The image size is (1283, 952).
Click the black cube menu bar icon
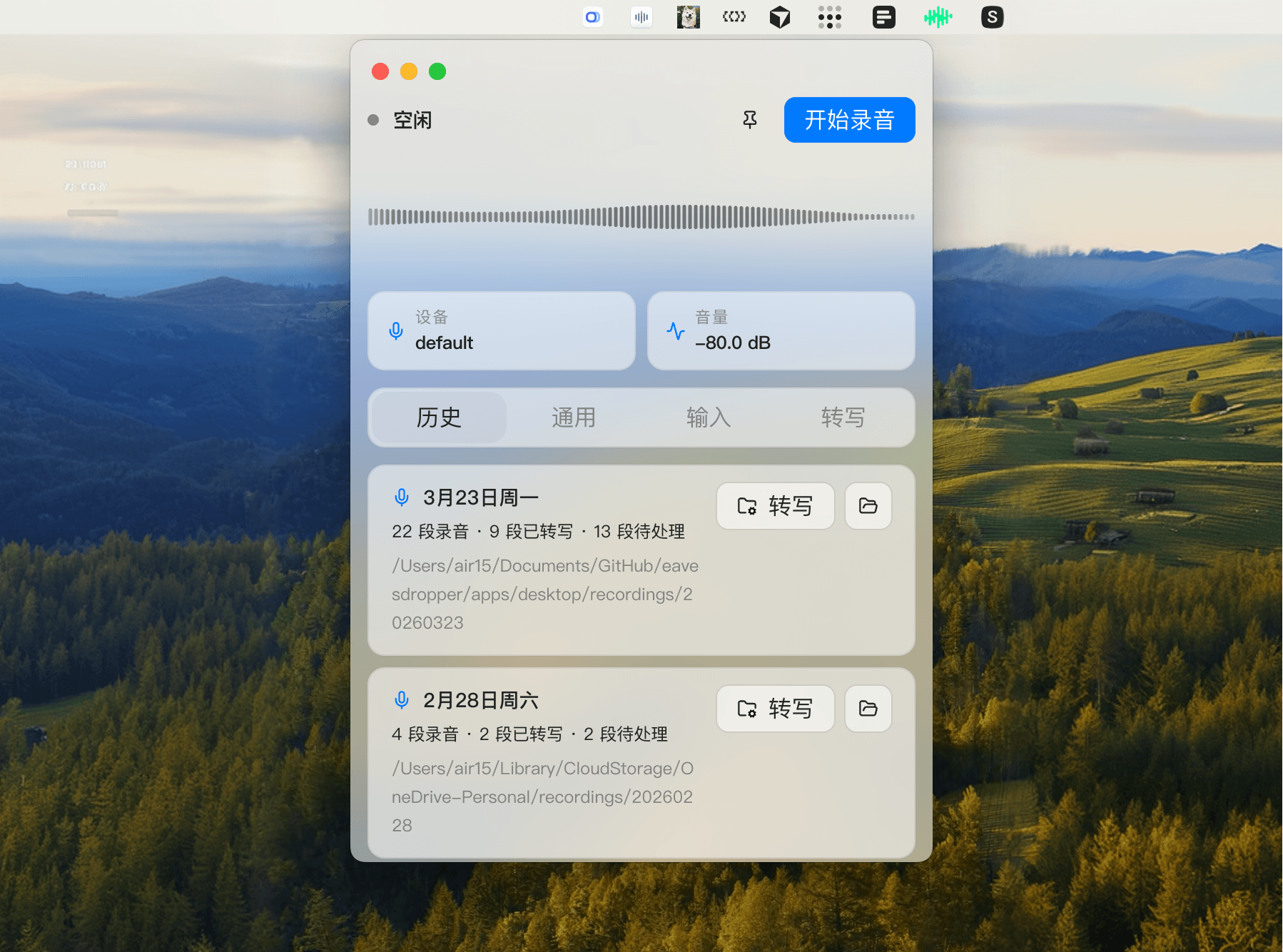779,17
